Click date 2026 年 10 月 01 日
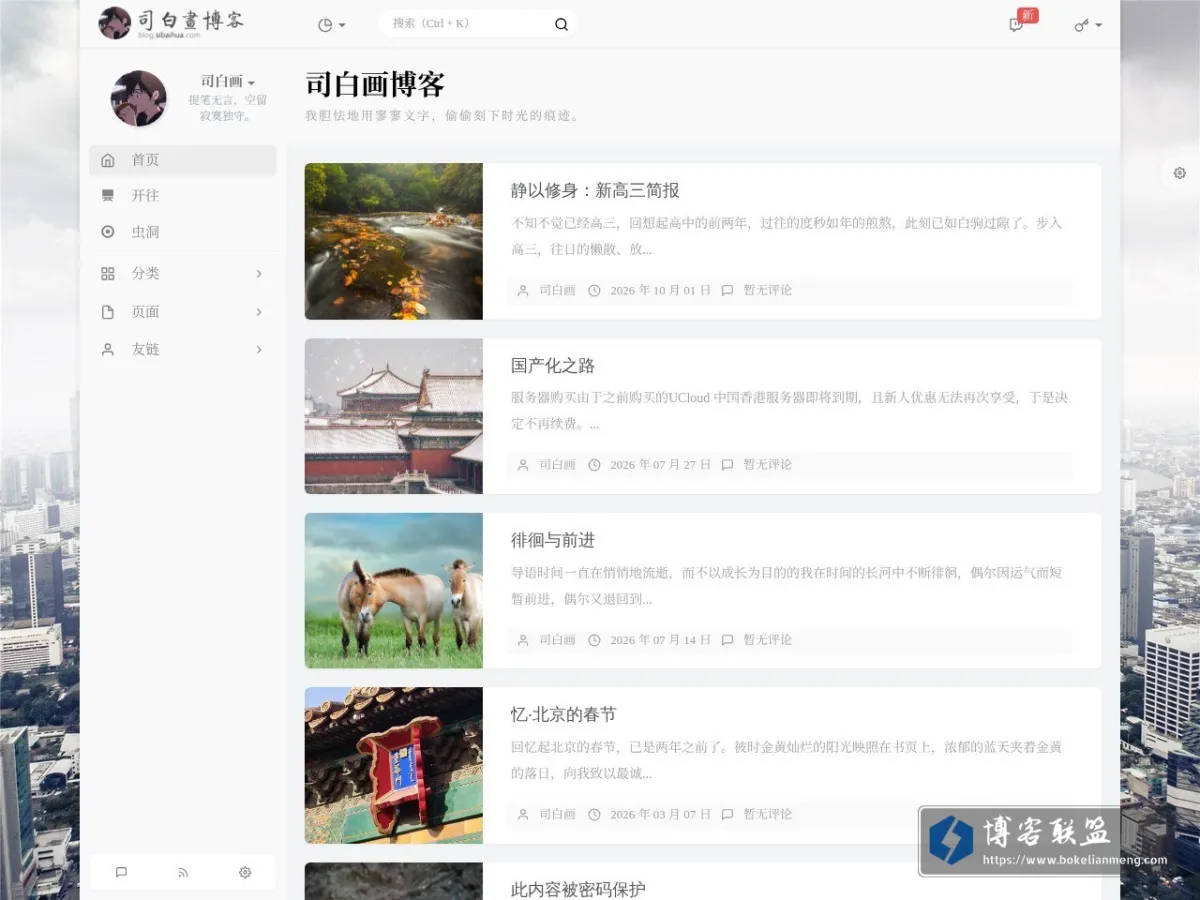This screenshot has width=1200, height=900. 660,290
